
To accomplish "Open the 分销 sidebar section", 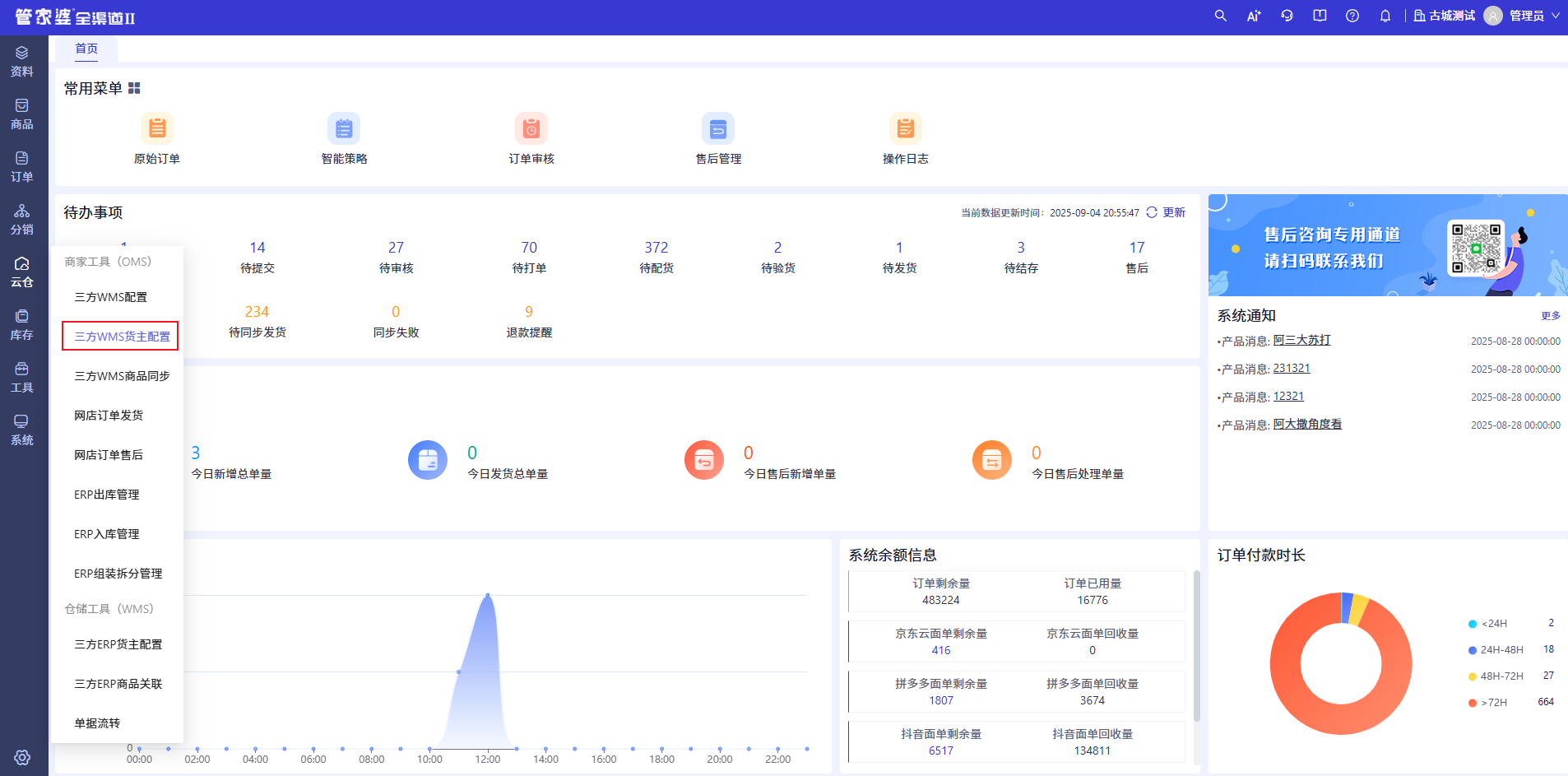I will (22, 220).
